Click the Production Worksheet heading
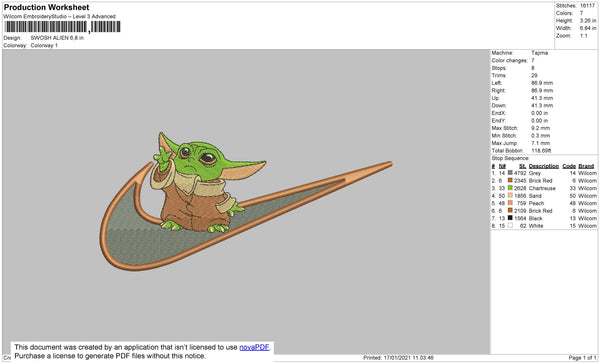600x364 pixels. tap(46, 7)
